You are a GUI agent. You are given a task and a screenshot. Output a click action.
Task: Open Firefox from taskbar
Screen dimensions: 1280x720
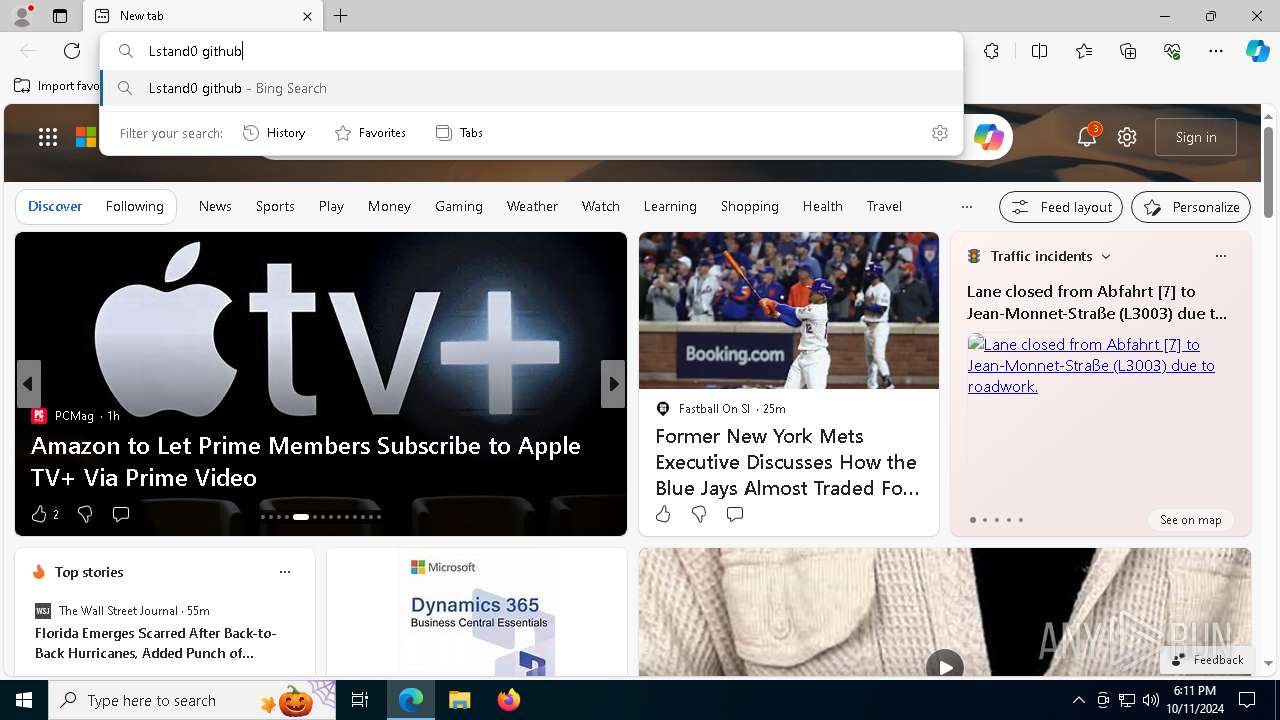[509, 700]
